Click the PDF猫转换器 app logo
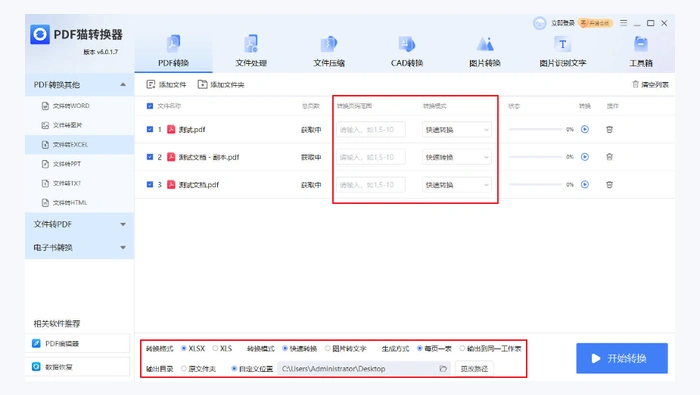 click(x=40, y=34)
